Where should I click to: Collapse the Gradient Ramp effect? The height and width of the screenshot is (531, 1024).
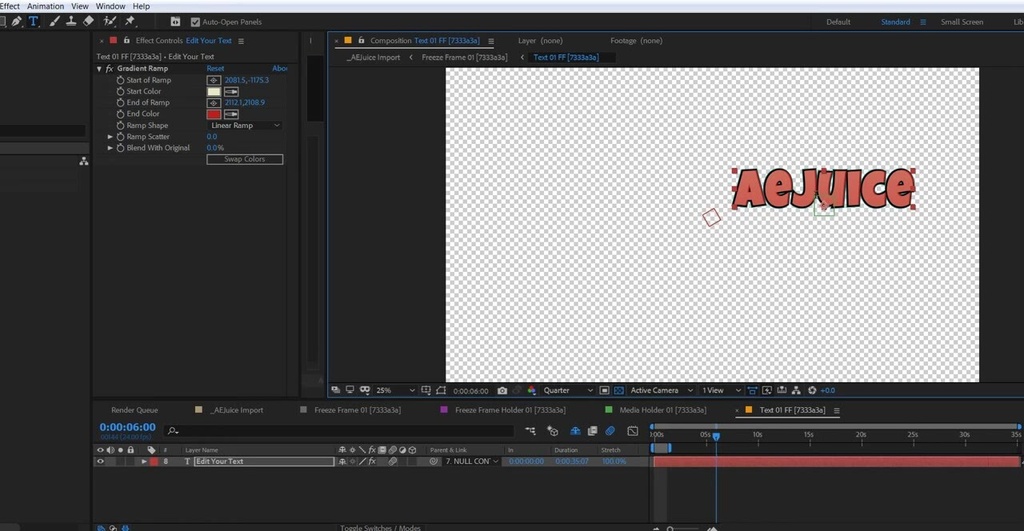[99, 69]
